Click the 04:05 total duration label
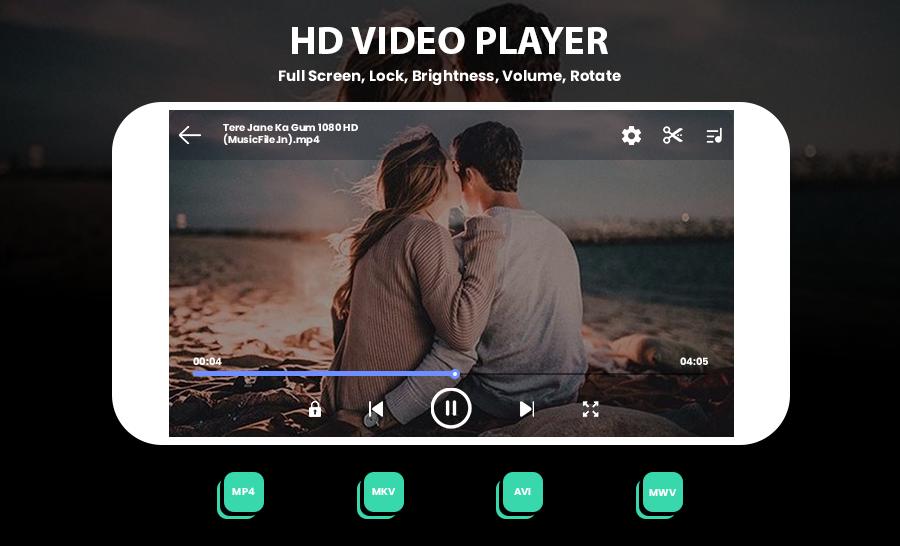900x546 pixels. (694, 362)
